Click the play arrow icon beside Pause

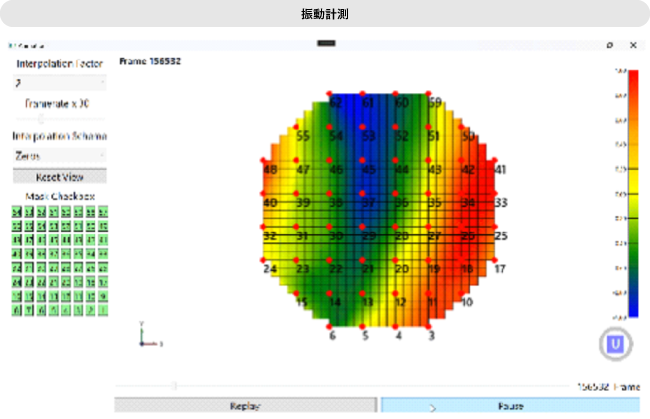(431, 407)
